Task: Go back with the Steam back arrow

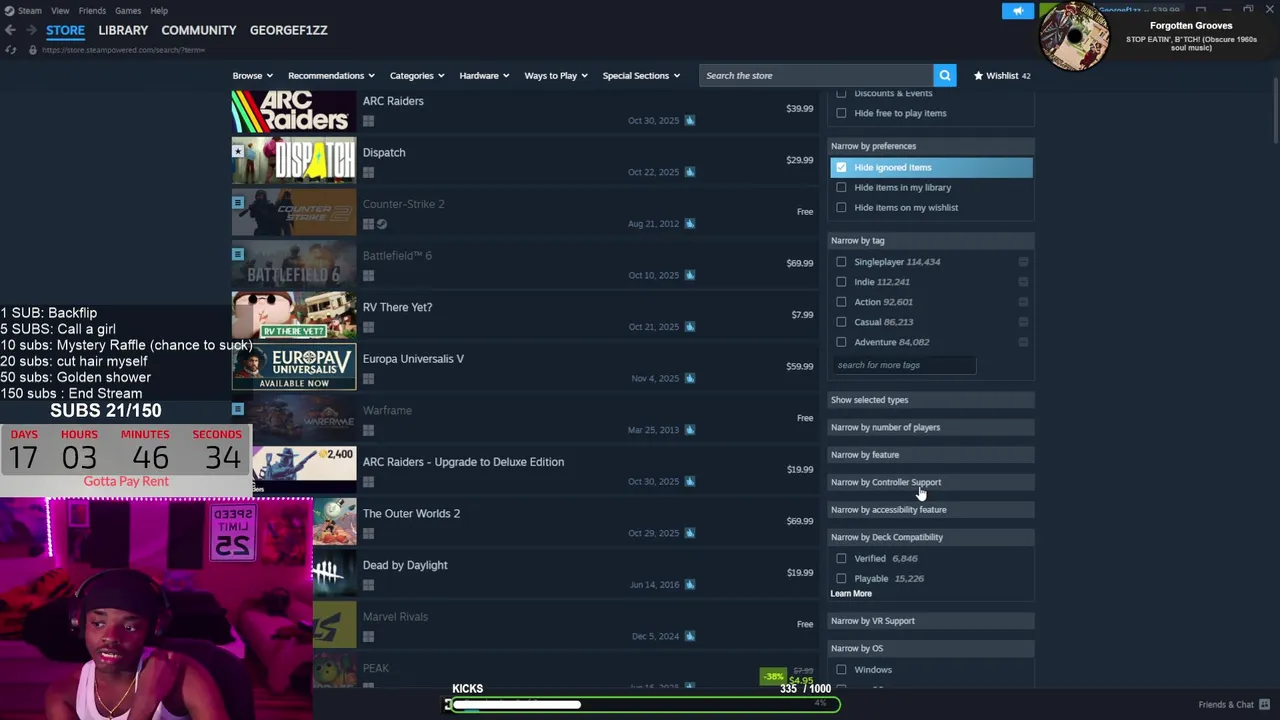Action: pyautogui.click(x=10, y=30)
